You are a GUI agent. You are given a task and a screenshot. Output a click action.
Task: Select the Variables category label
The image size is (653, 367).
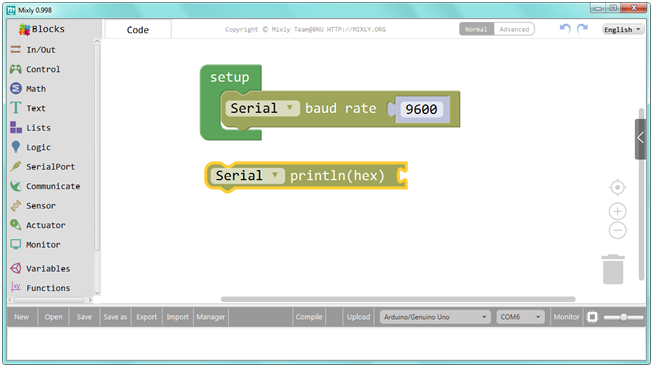[x=48, y=268]
